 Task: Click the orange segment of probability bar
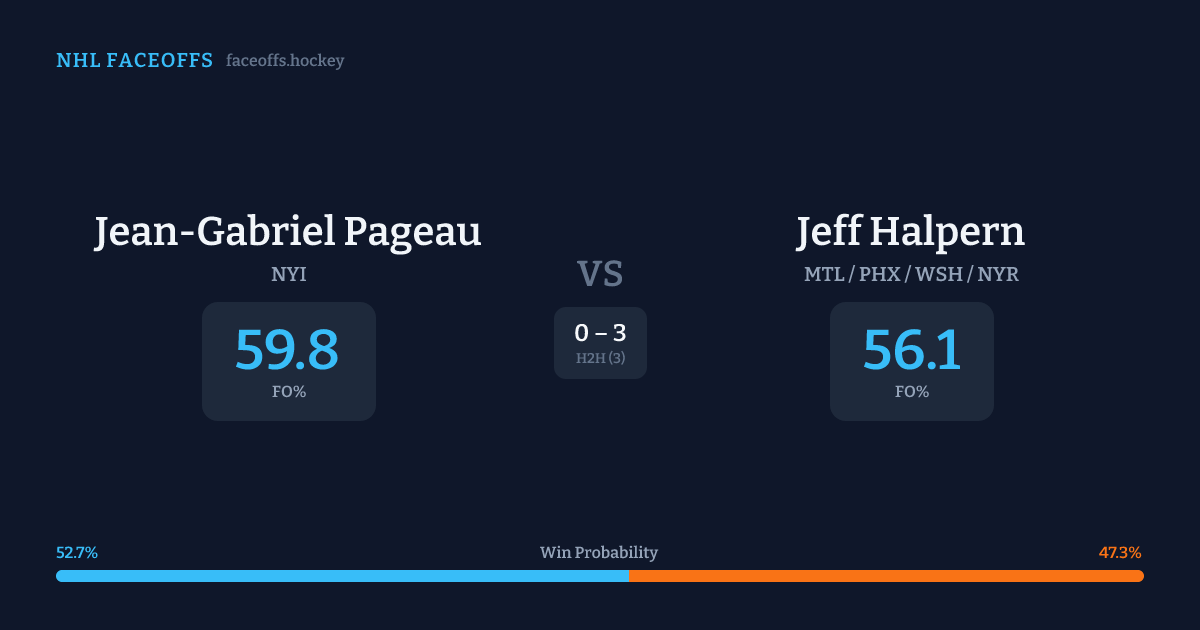coord(886,576)
